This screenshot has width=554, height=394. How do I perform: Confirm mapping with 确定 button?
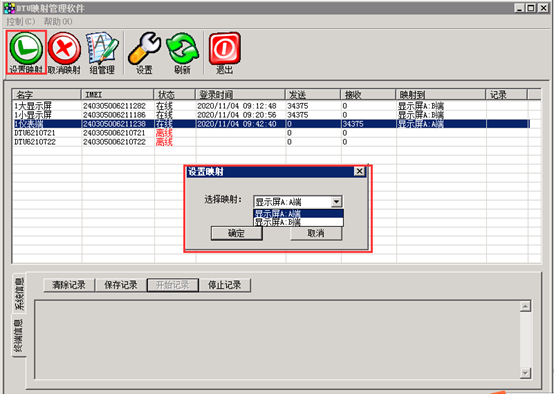(236, 233)
